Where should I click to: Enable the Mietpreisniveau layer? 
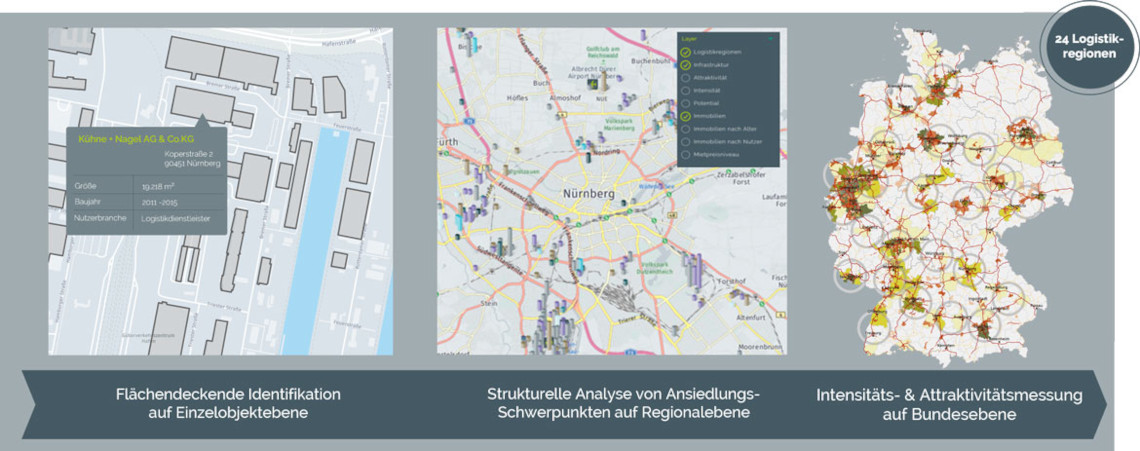(x=685, y=155)
